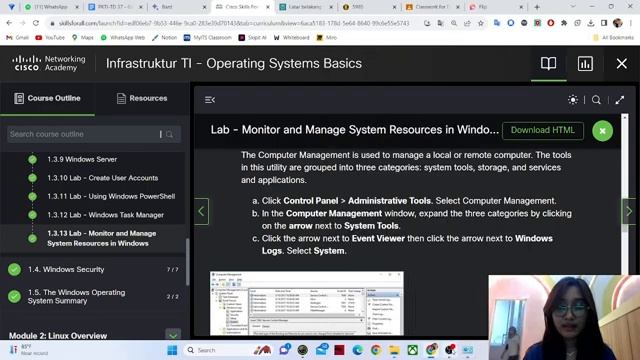Switch to Resources tab

click(142, 98)
